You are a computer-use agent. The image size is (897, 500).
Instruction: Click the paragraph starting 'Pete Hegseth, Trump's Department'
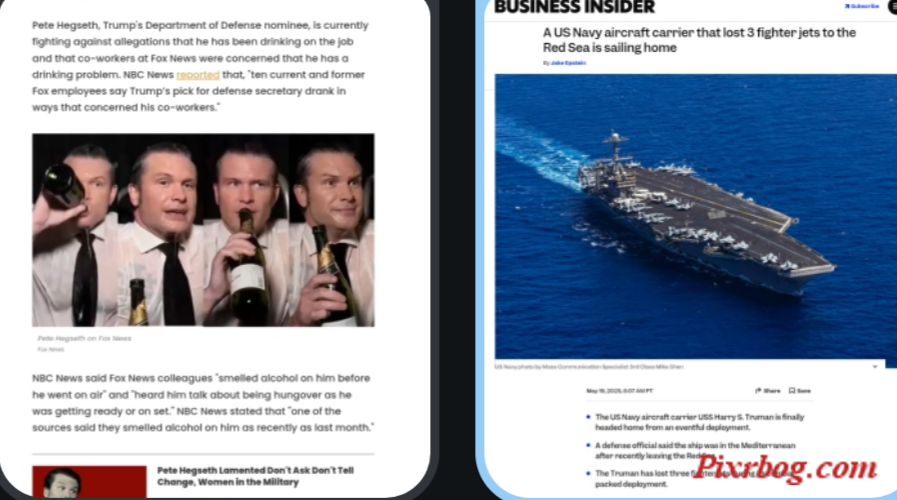[200, 66]
